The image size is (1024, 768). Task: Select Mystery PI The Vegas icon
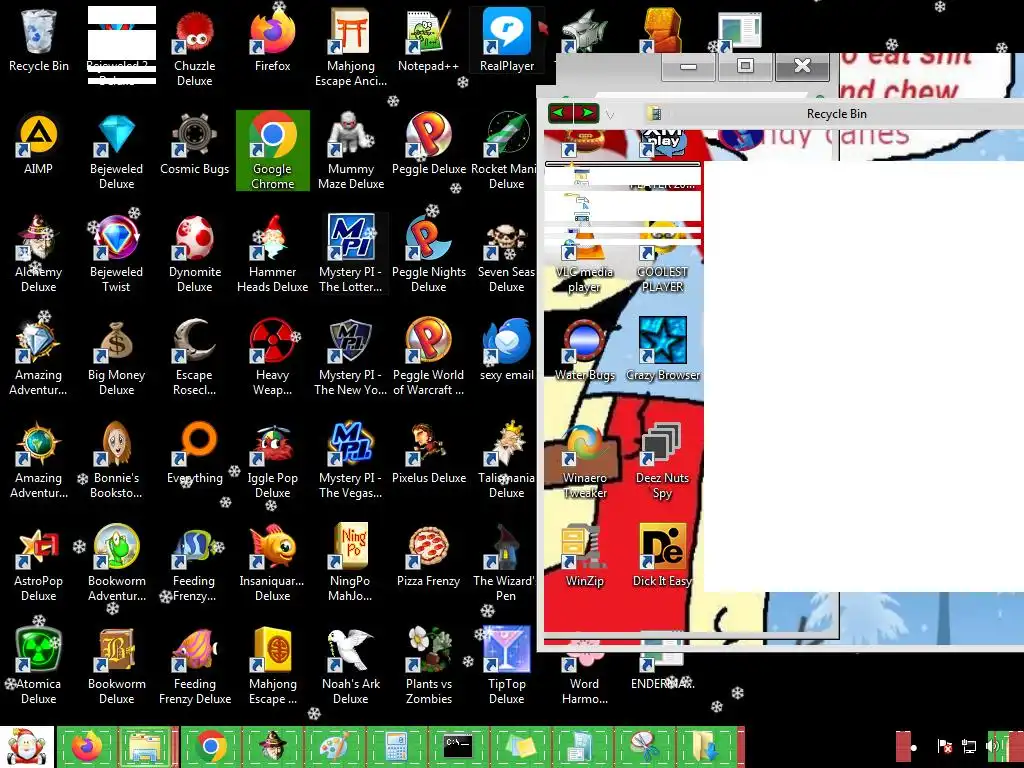[351, 460]
